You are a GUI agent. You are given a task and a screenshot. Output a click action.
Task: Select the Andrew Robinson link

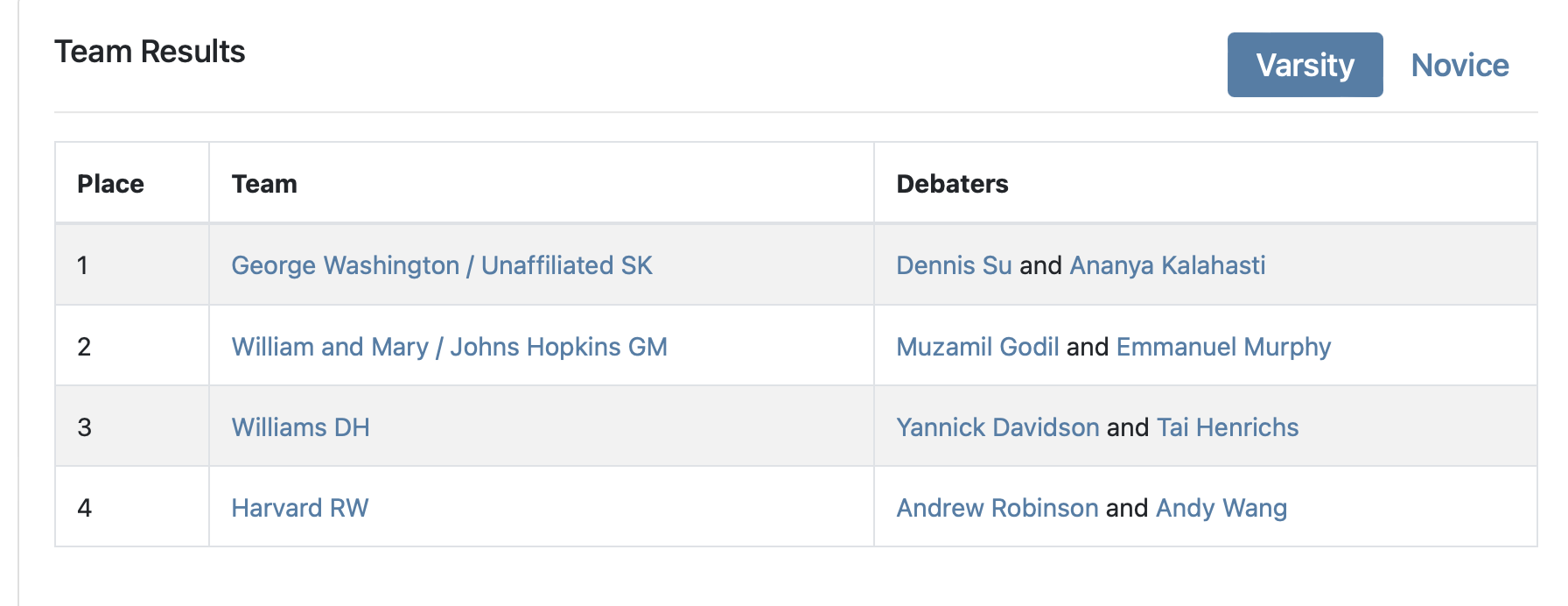[x=997, y=508]
